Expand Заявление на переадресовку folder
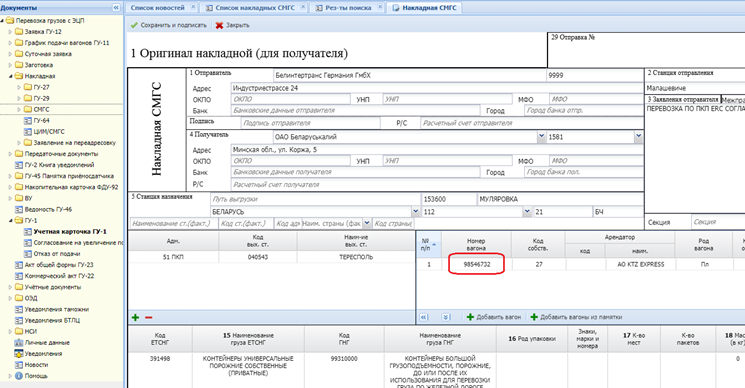Image resolution: width=745 pixels, height=388 pixels. [x=19, y=143]
